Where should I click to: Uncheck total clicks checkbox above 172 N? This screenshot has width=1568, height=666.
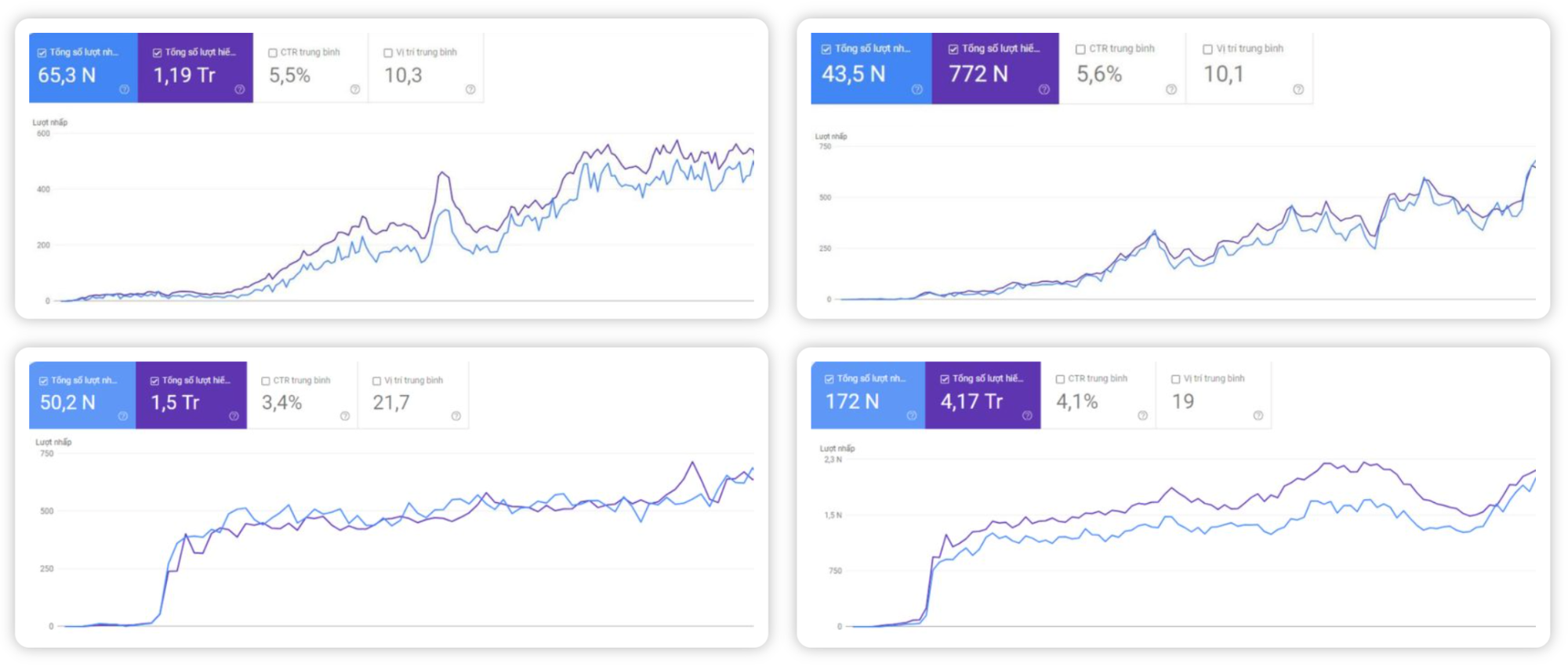(829, 379)
